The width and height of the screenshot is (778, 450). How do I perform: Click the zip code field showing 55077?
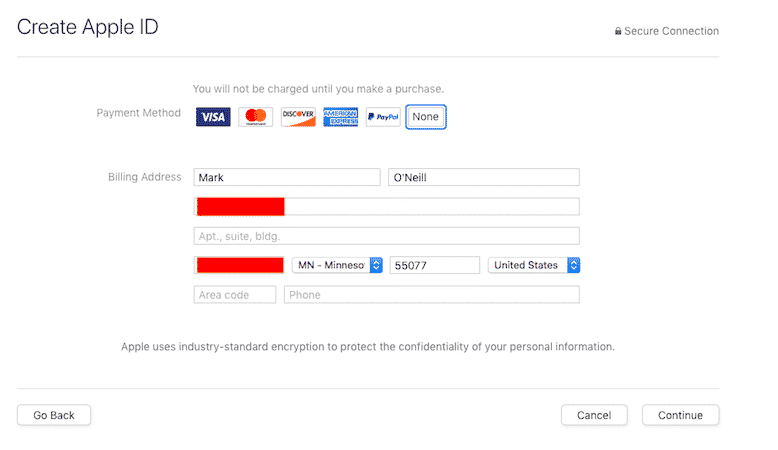(434, 265)
